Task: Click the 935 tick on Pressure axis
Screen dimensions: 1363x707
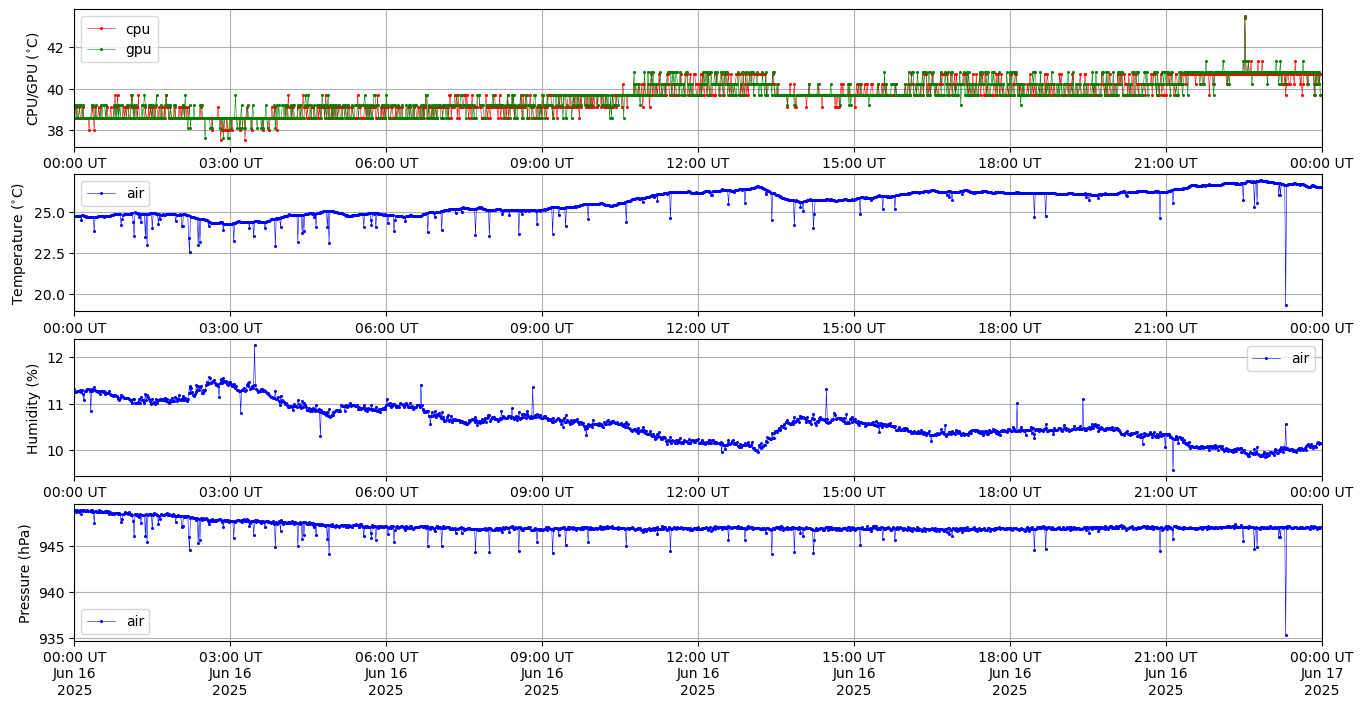Action: [52, 639]
